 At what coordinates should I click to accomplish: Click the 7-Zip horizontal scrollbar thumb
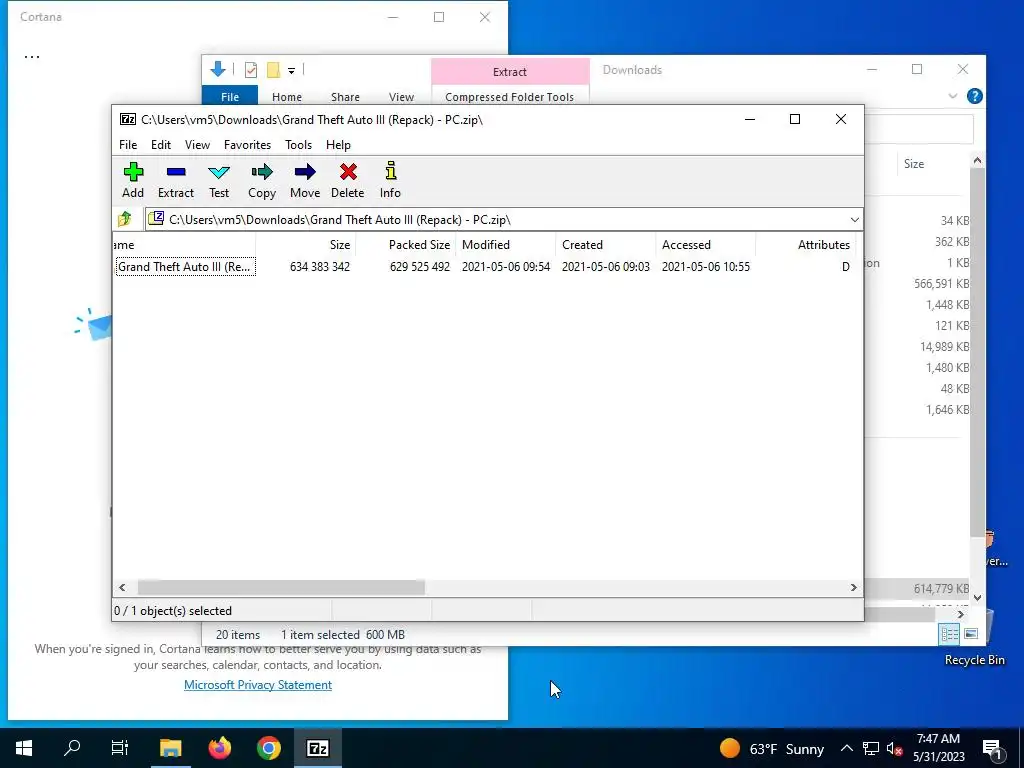(281, 588)
